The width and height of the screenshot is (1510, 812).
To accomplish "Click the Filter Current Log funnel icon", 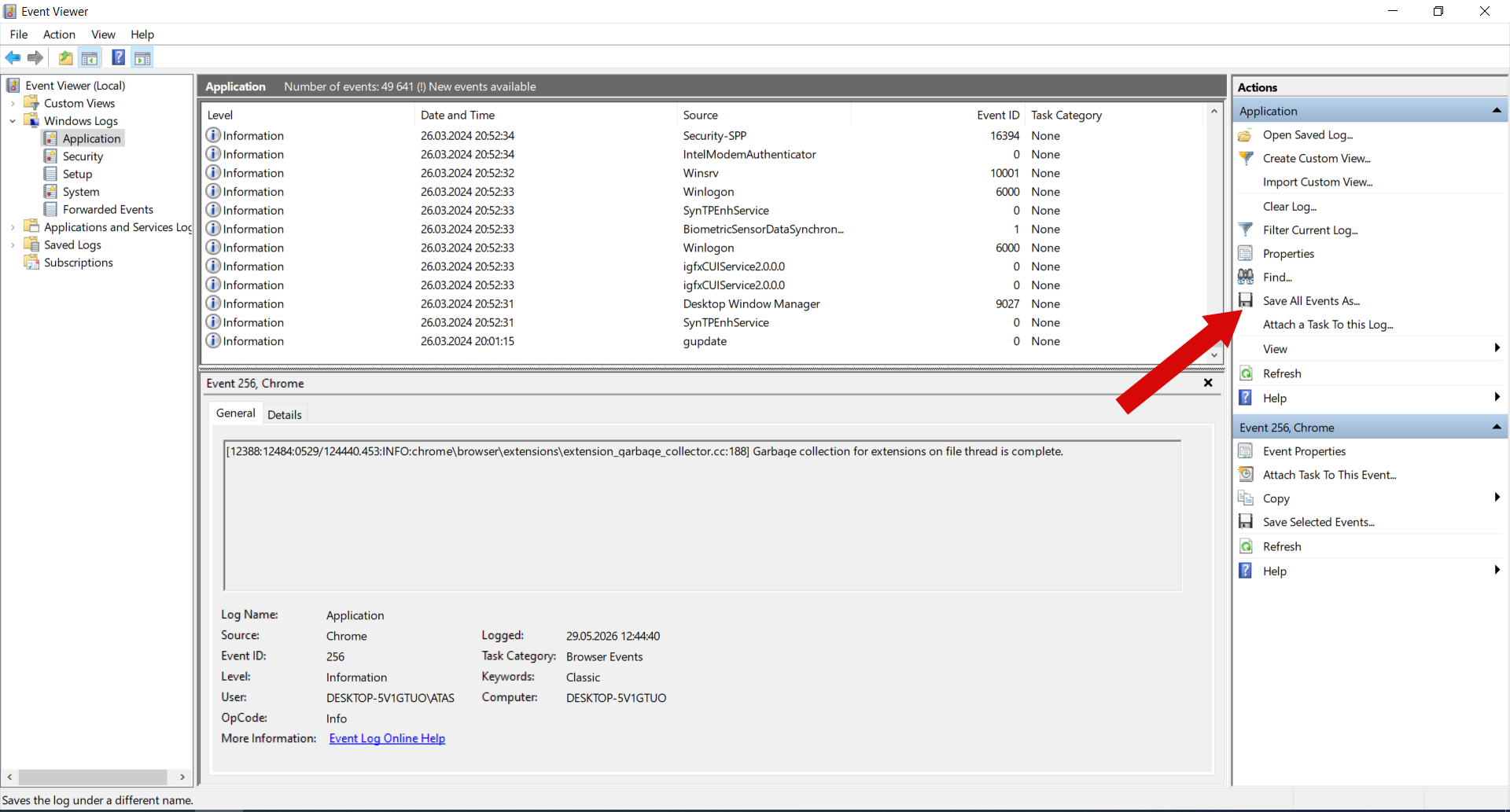I will tap(1246, 230).
